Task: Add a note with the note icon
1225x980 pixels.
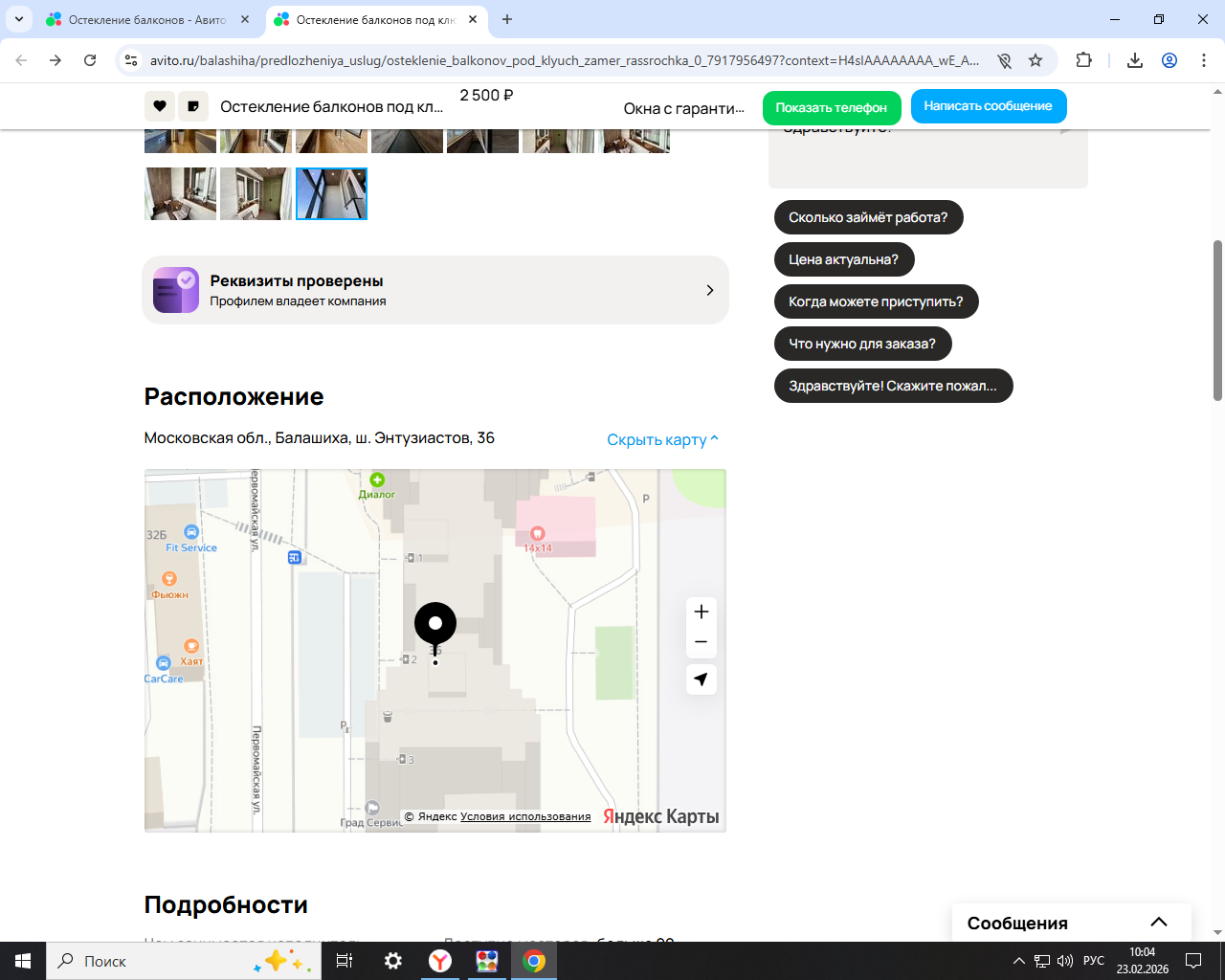Action: point(193,106)
